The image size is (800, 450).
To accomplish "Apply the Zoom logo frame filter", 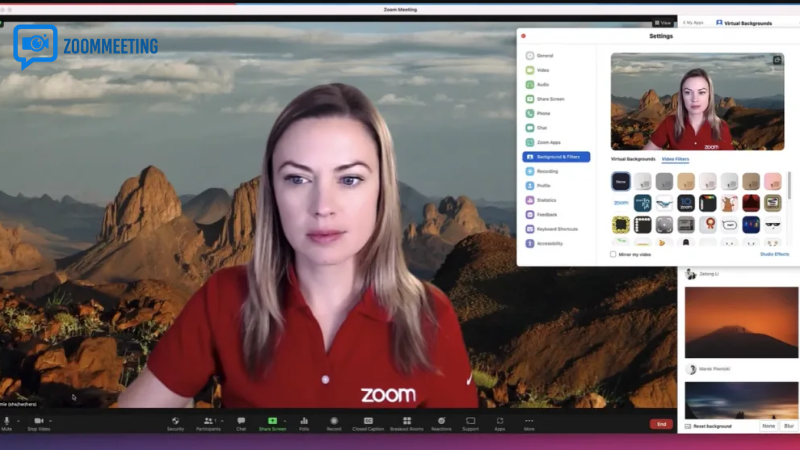I will click(x=621, y=203).
